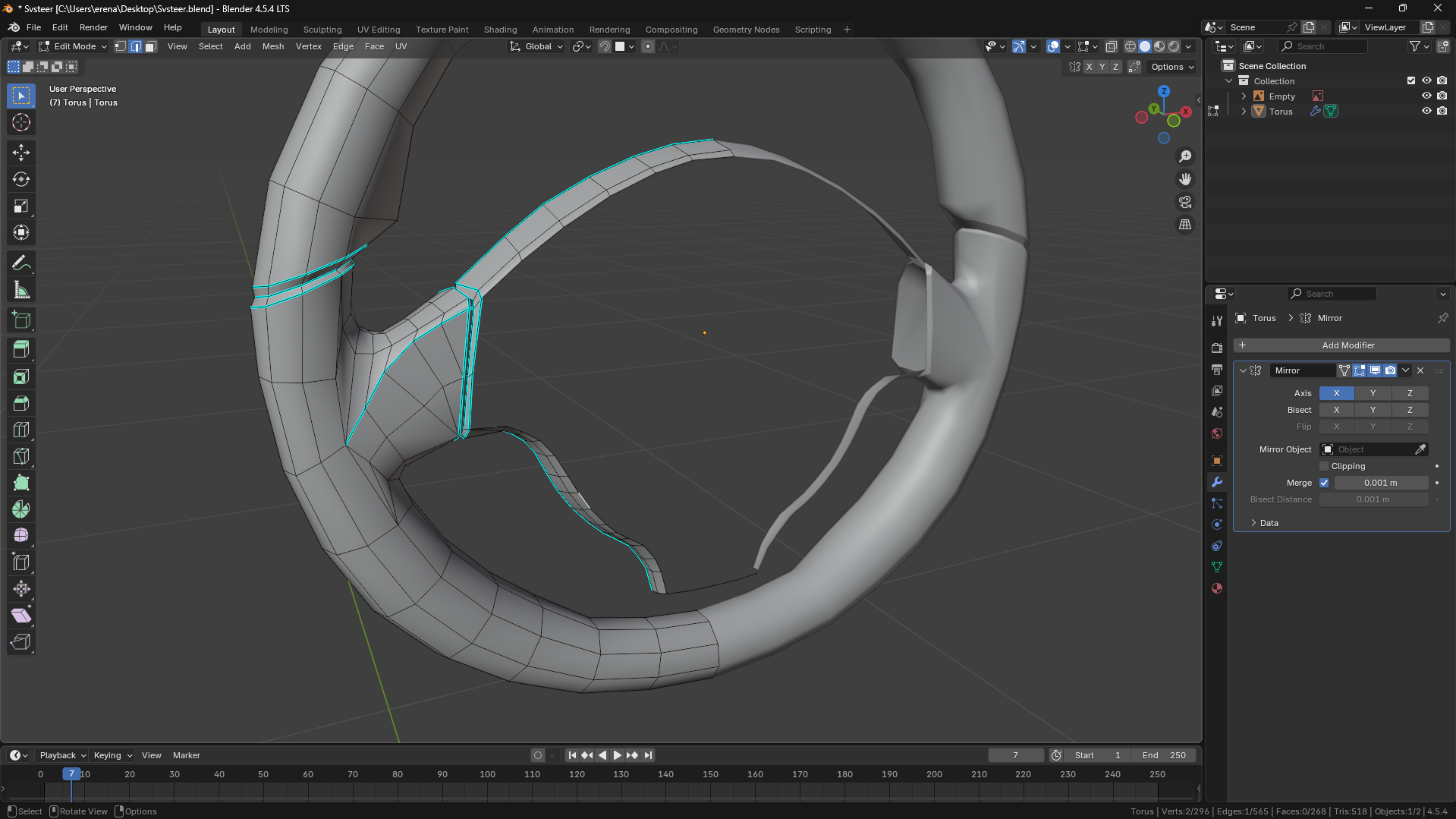Hide the Empty object in viewport

pos(1426,96)
